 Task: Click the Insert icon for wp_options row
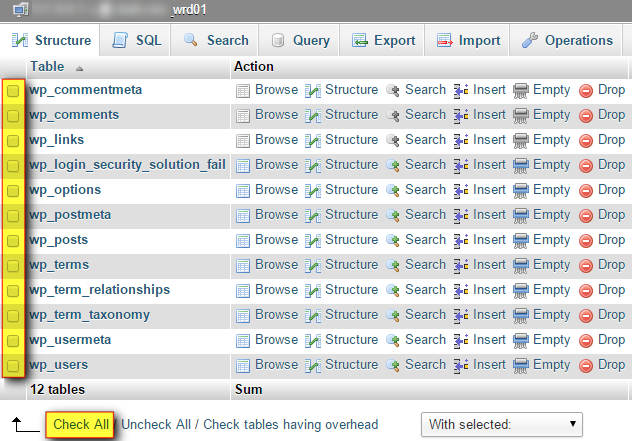tap(461, 190)
